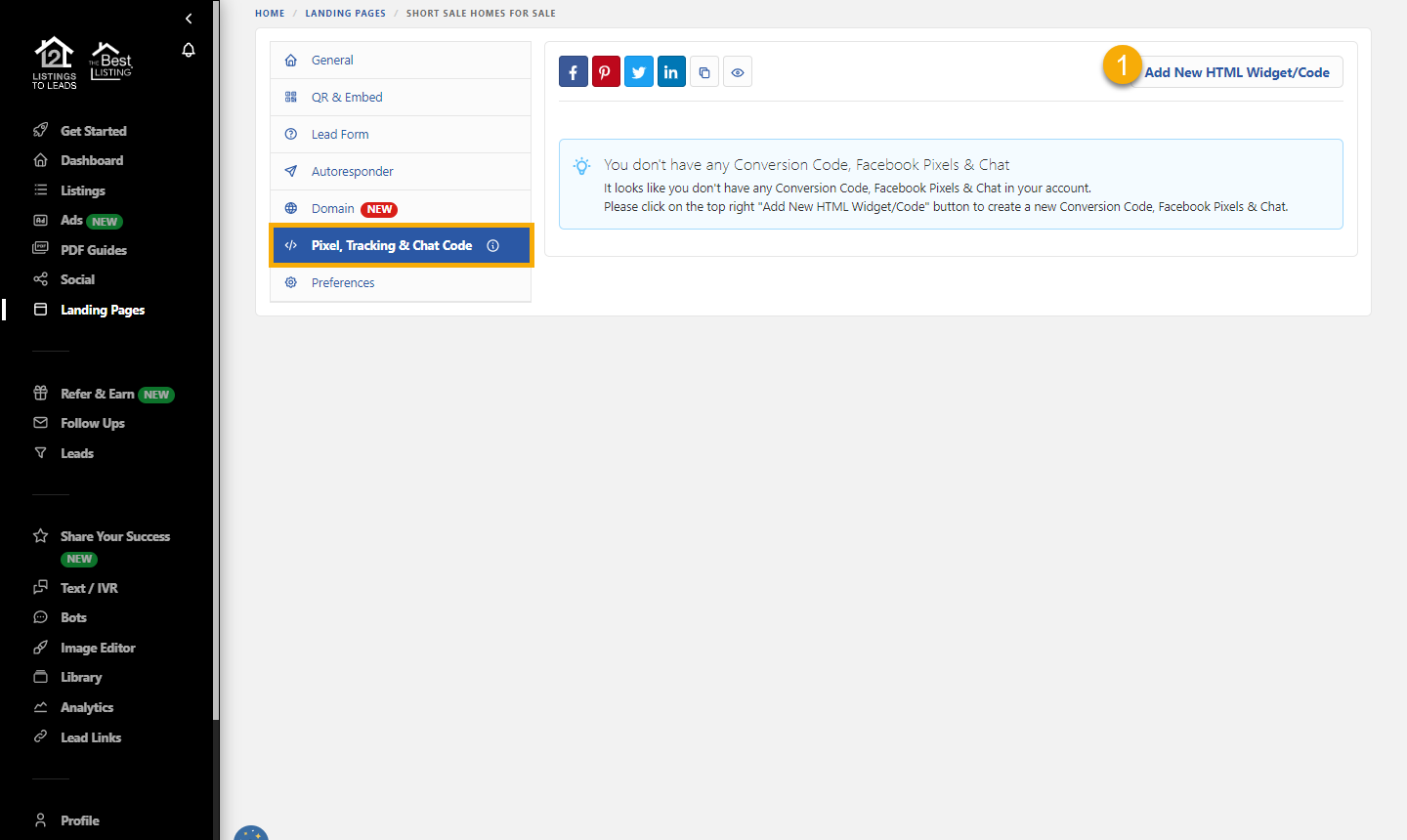Image resolution: width=1407 pixels, height=840 pixels.
Task: Click info icon beside Pixel, Tracking & Chat Code
Action: click(x=493, y=246)
